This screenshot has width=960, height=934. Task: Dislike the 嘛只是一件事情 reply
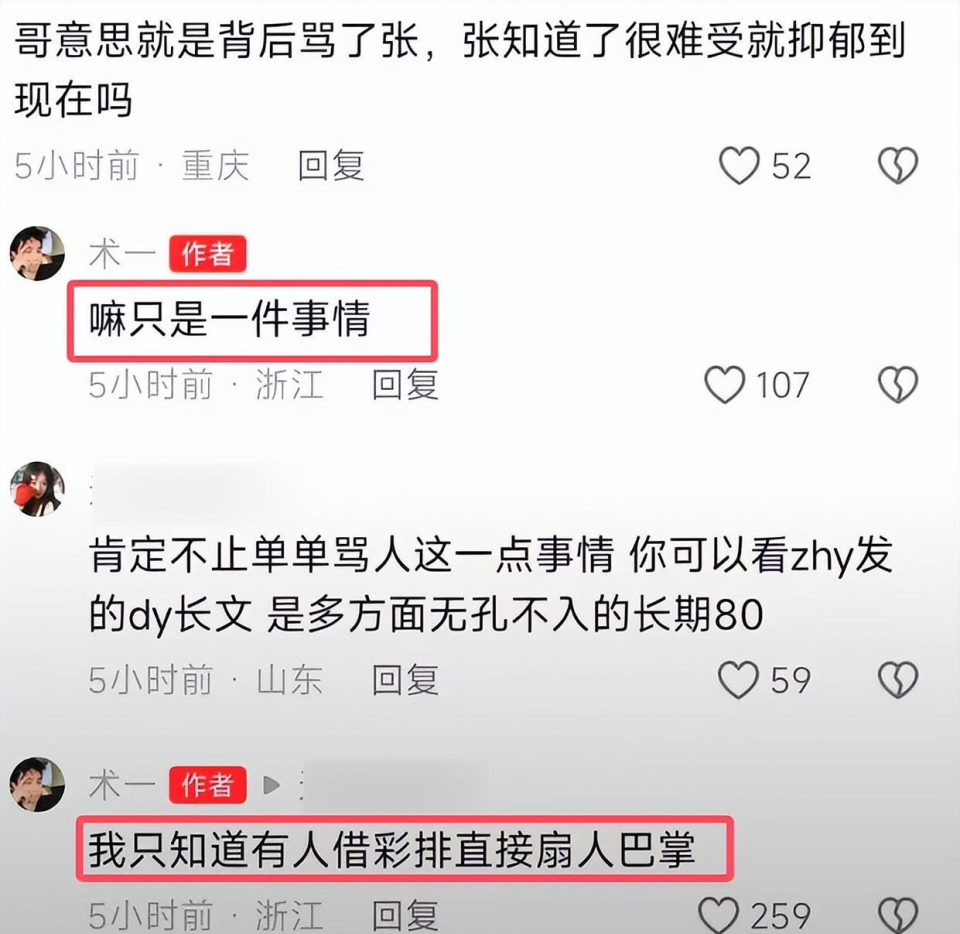(898, 385)
